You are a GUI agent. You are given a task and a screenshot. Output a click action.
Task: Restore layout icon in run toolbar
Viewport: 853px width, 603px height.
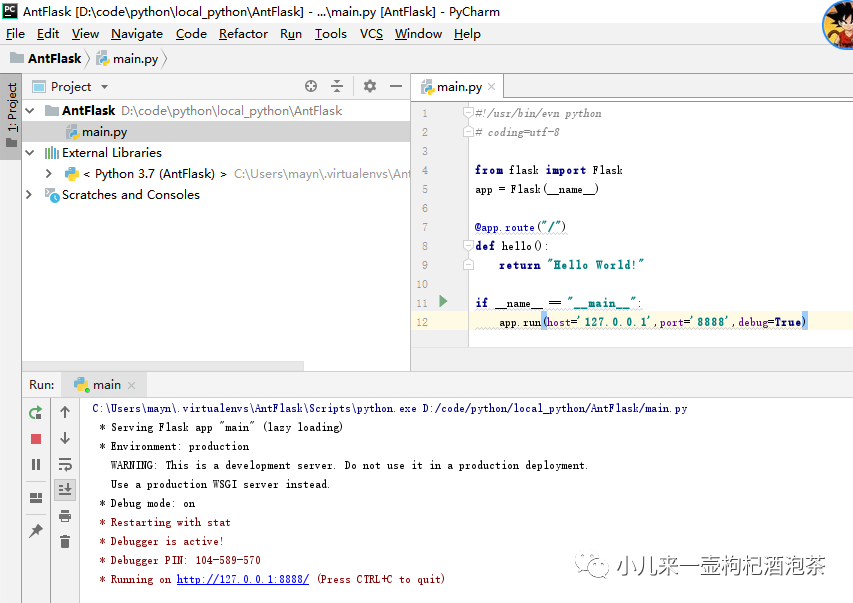(36, 498)
